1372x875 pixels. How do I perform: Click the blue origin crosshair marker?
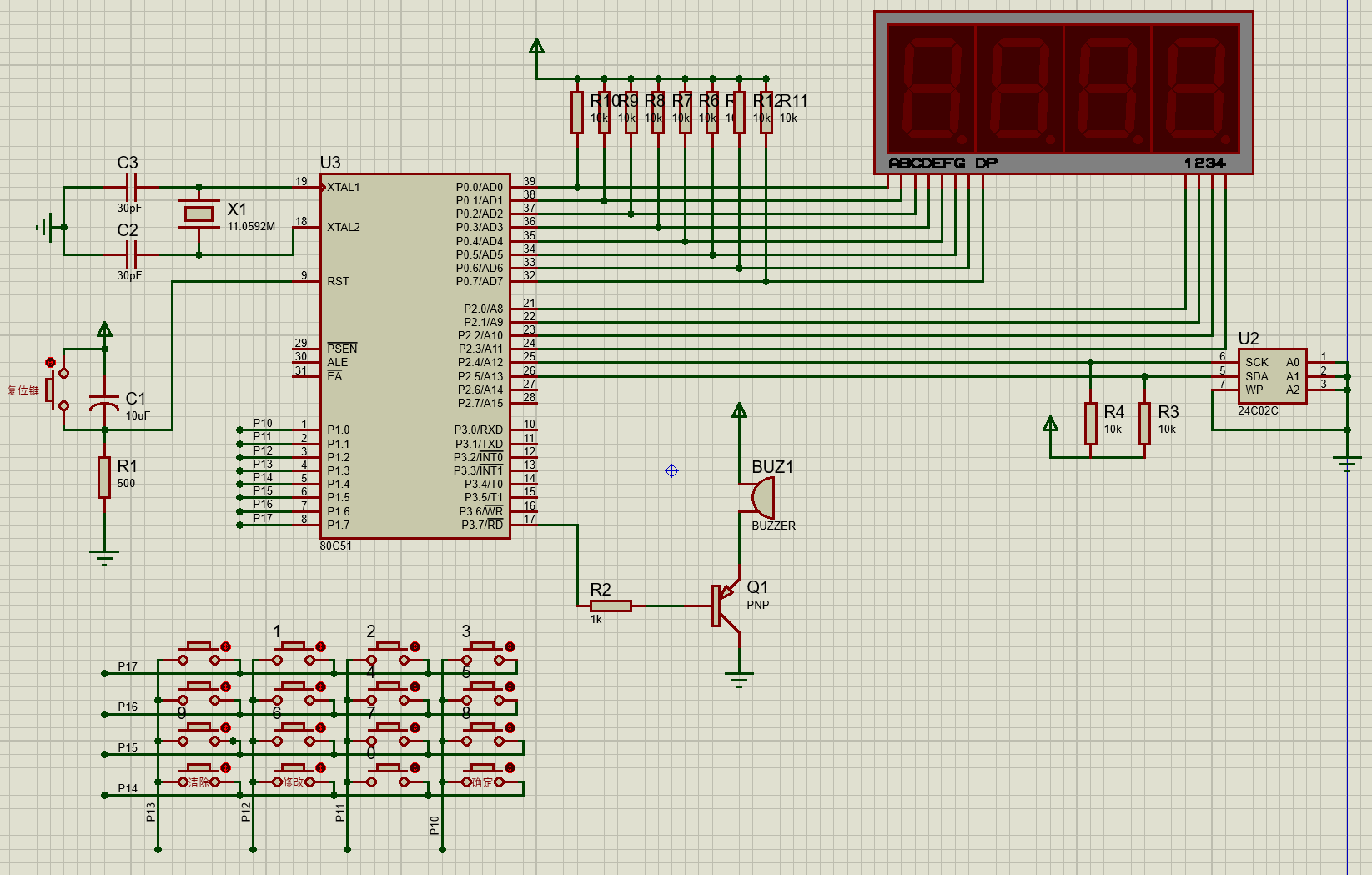pos(671,471)
